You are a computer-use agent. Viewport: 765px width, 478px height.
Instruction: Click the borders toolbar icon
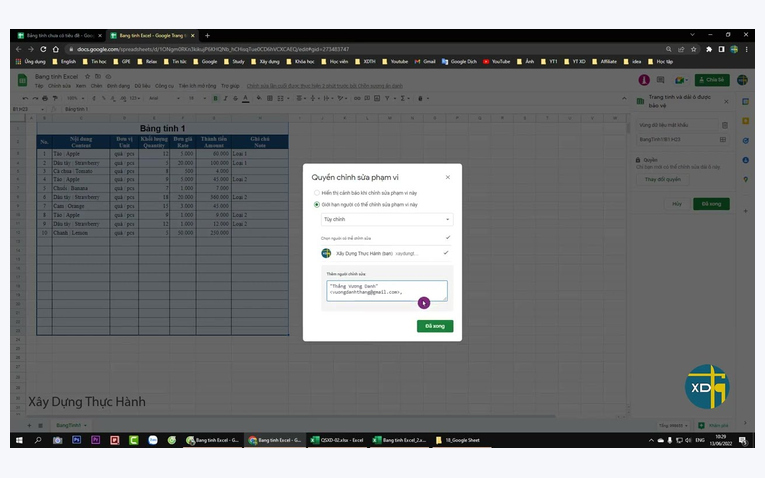pos(269,99)
